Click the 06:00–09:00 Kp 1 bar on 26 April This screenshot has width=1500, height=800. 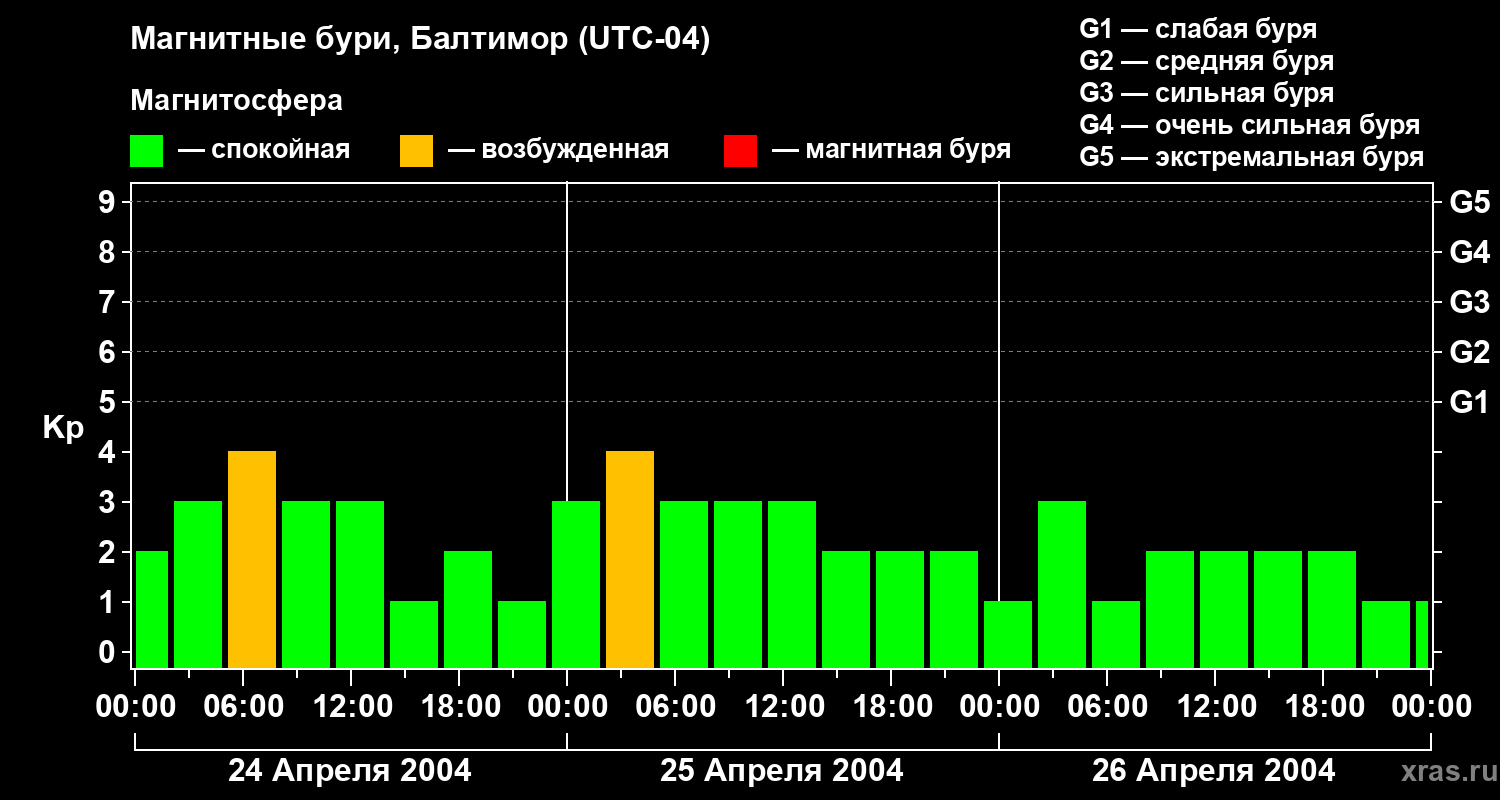coord(1116,634)
